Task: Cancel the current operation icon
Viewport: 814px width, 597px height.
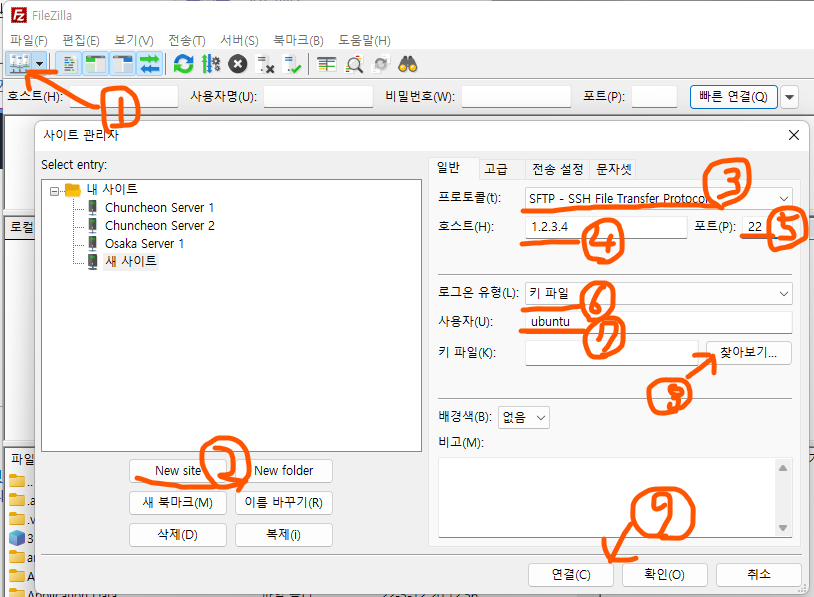Action: pos(238,64)
